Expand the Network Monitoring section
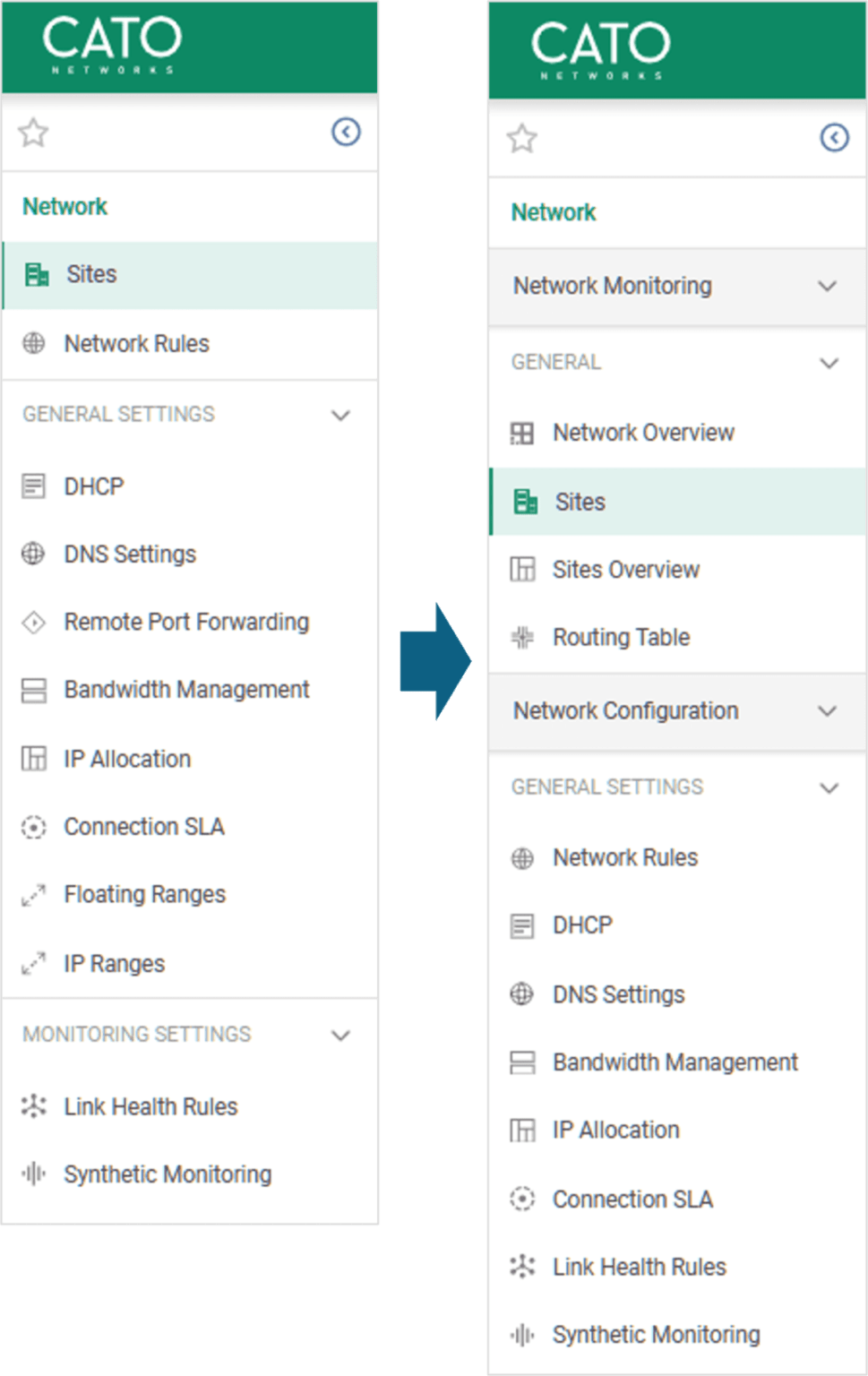The height and width of the screenshot is (1376, 868). tap(827, 287)
